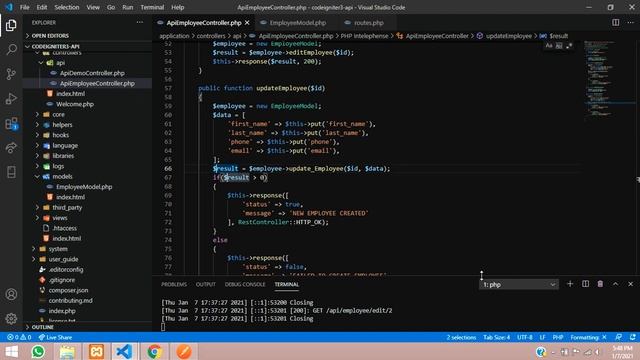This screenshot has height=360, width=640.
Task: Open editor More Actions ellipsis
Action: (631, 22)
